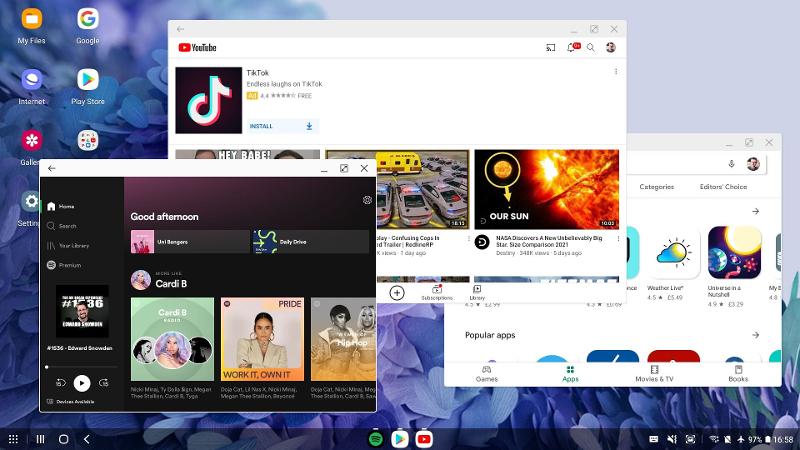This screenshot has height=450, width=800.
Task: Open the Women of Hip-Hop playlist card
Action: point(343,339)
